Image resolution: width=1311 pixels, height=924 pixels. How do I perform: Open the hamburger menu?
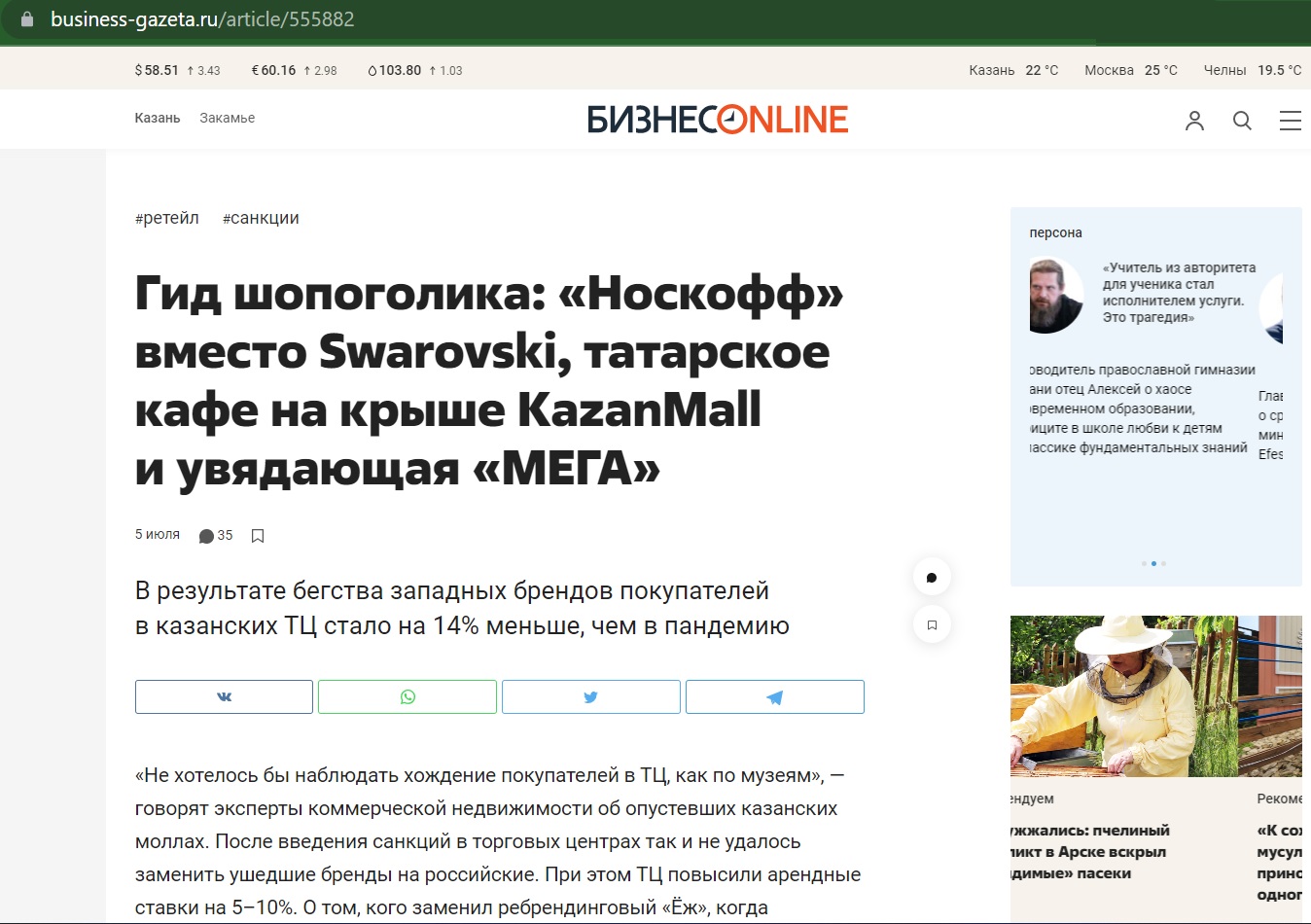[x=1292, y=121]
